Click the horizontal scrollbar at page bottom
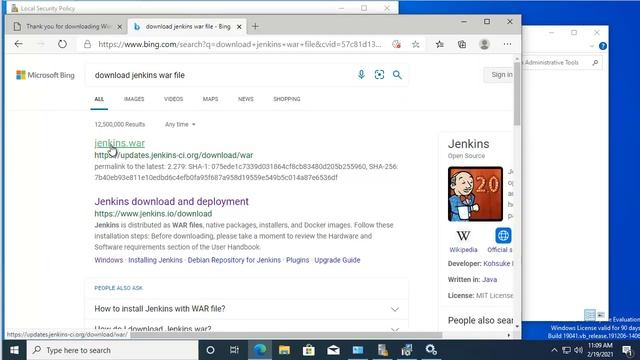 pos(286,335)
